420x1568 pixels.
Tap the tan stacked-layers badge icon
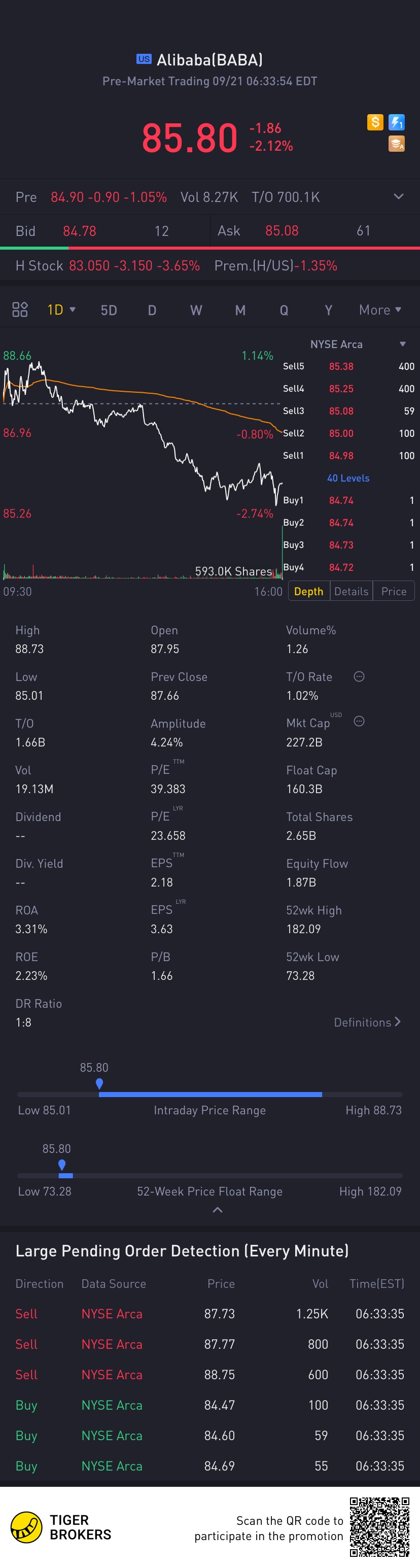(396, 144)
